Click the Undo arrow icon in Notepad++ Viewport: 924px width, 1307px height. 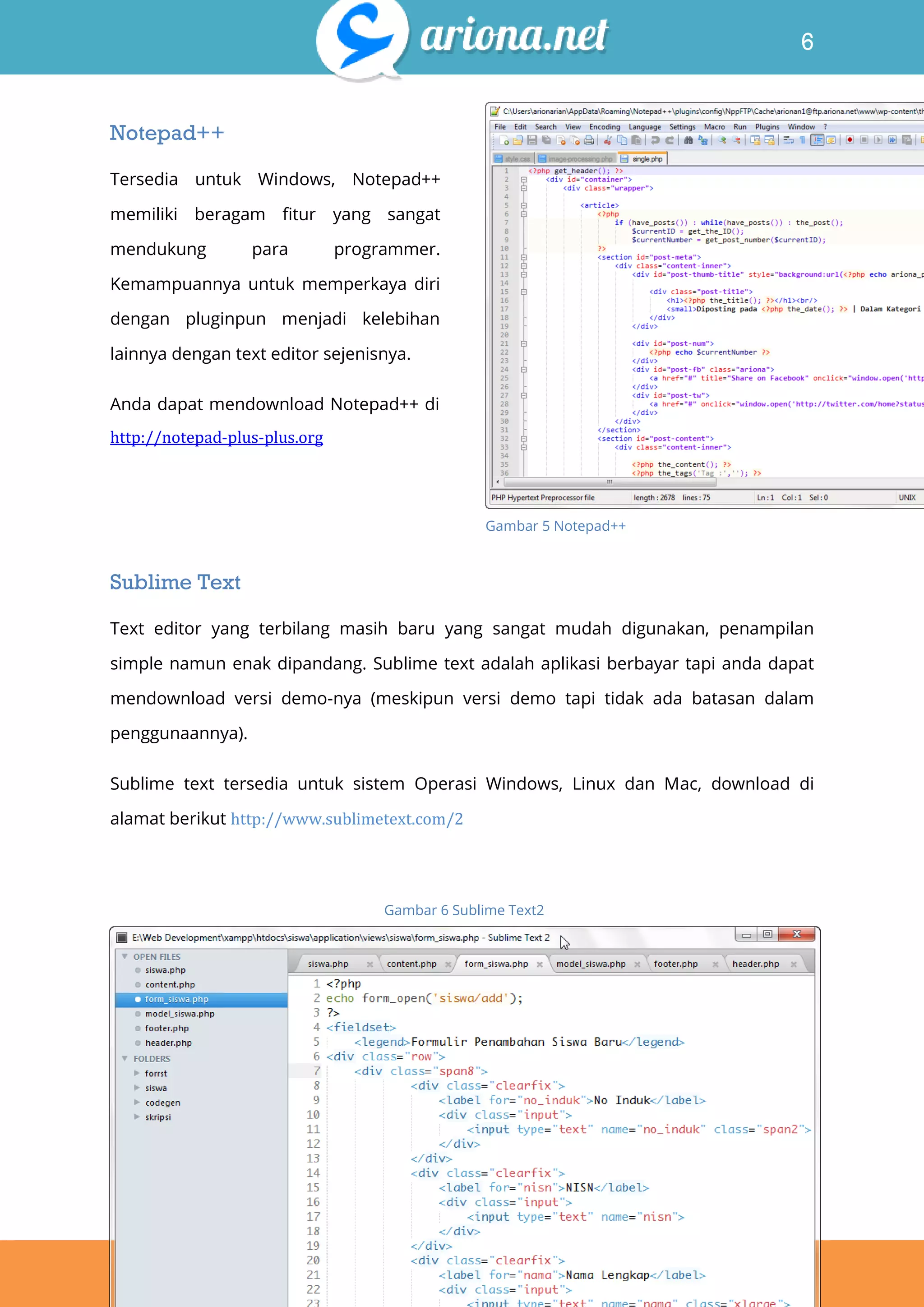point(655,140)
